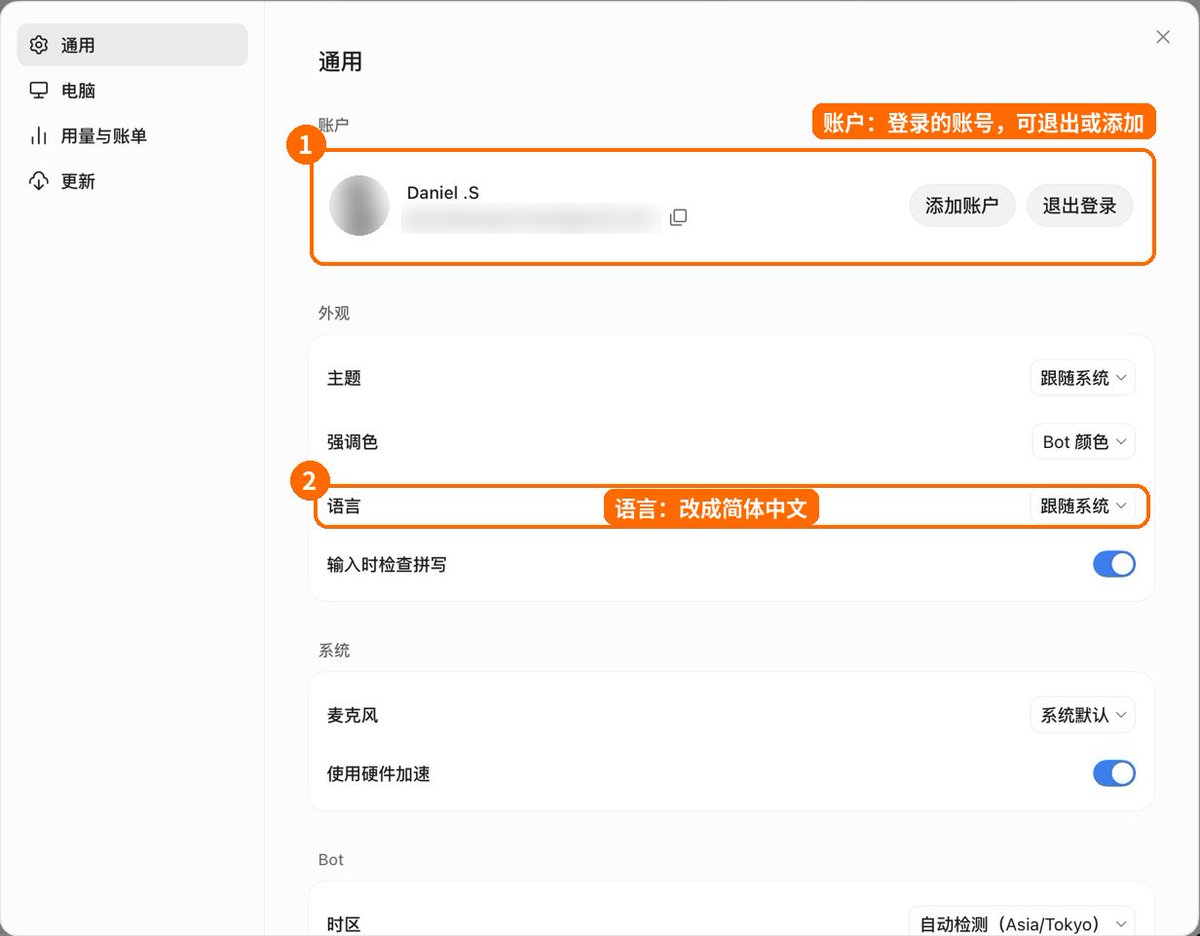The image size is (1200, 936).
Task: Open the 强调色 dropdown showing Bot 颜色
Action: point(1083,441)
